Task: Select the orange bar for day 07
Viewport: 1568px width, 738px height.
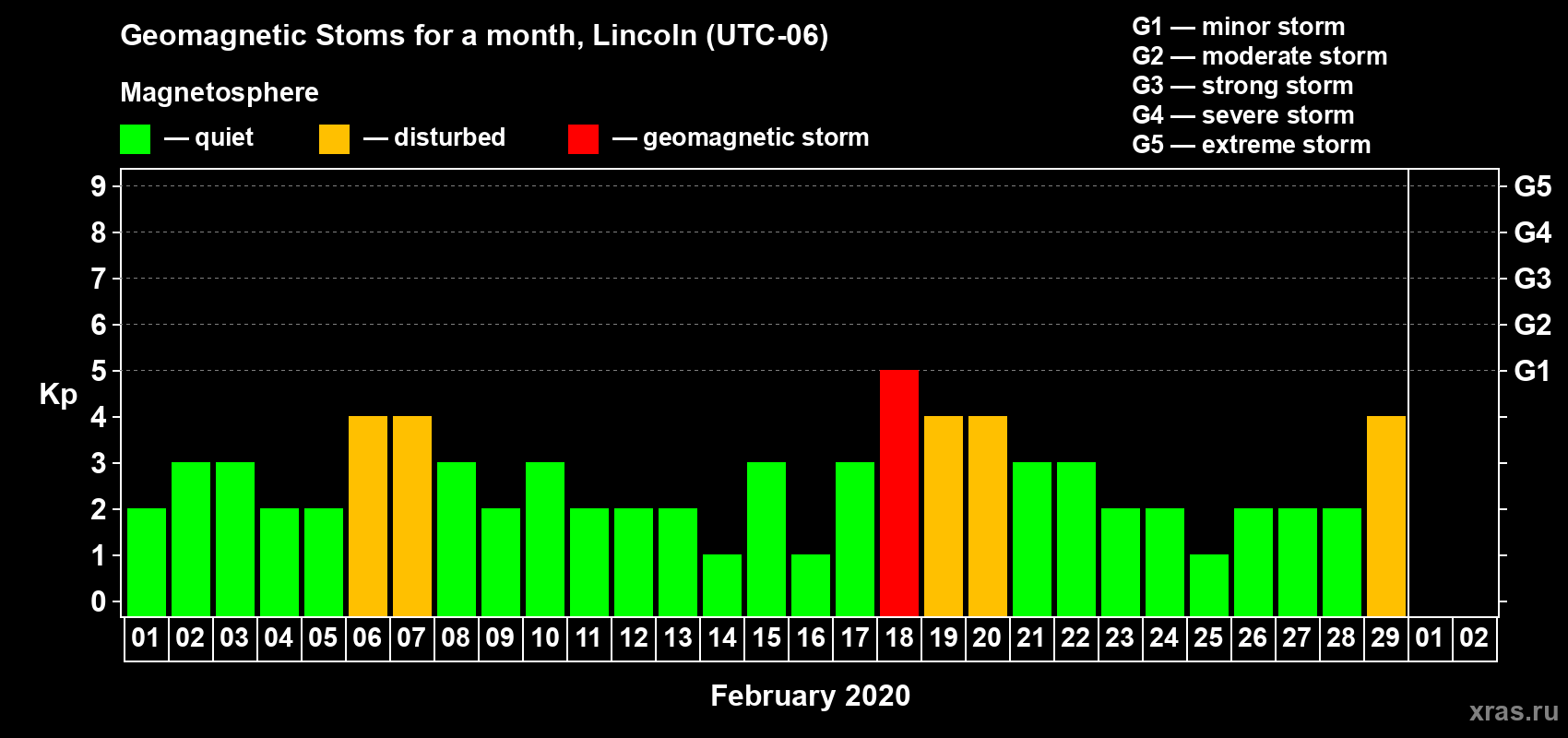Action: (x=412, y=516)
